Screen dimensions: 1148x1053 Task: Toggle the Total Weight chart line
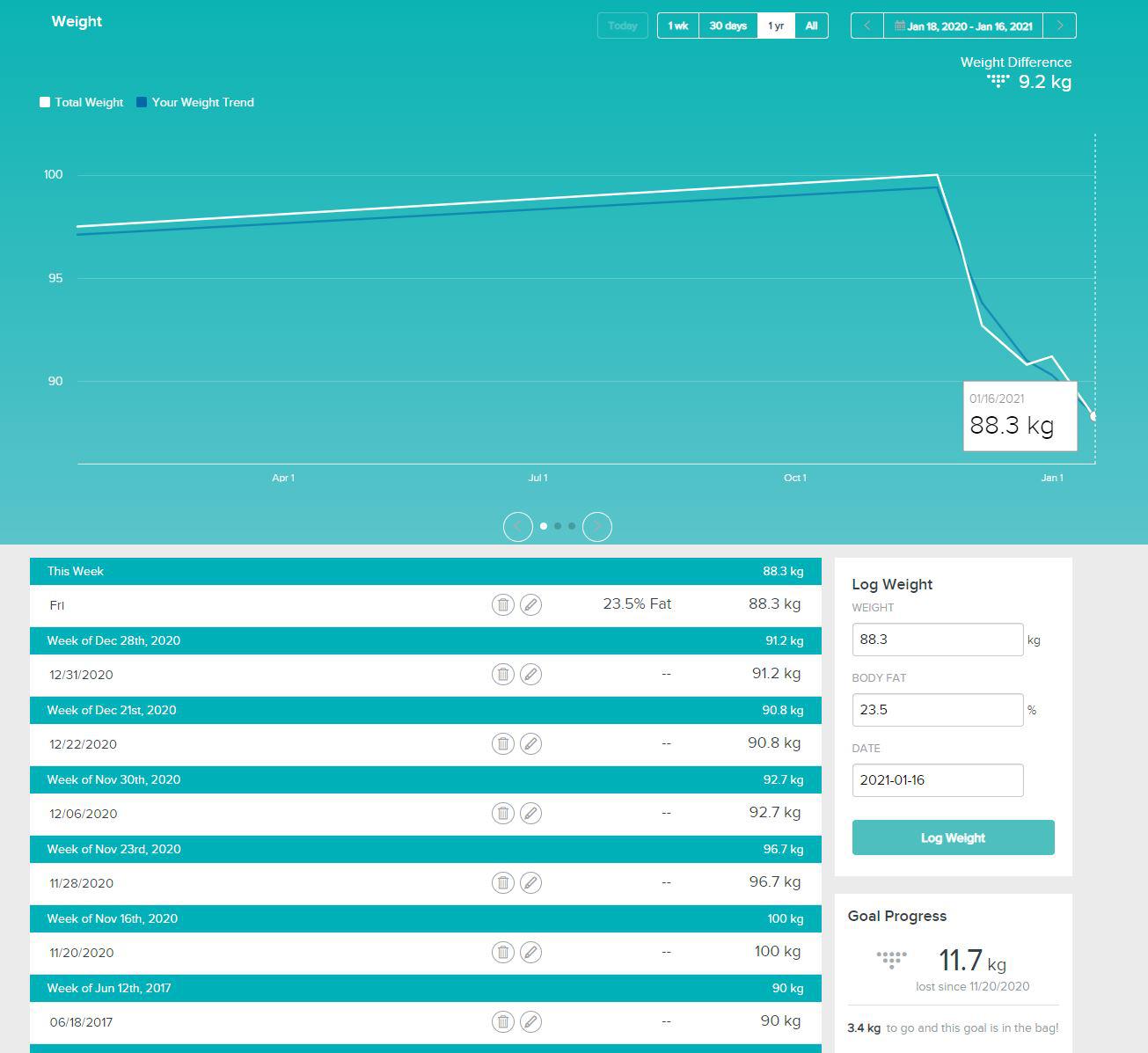(x=45, y=102)
